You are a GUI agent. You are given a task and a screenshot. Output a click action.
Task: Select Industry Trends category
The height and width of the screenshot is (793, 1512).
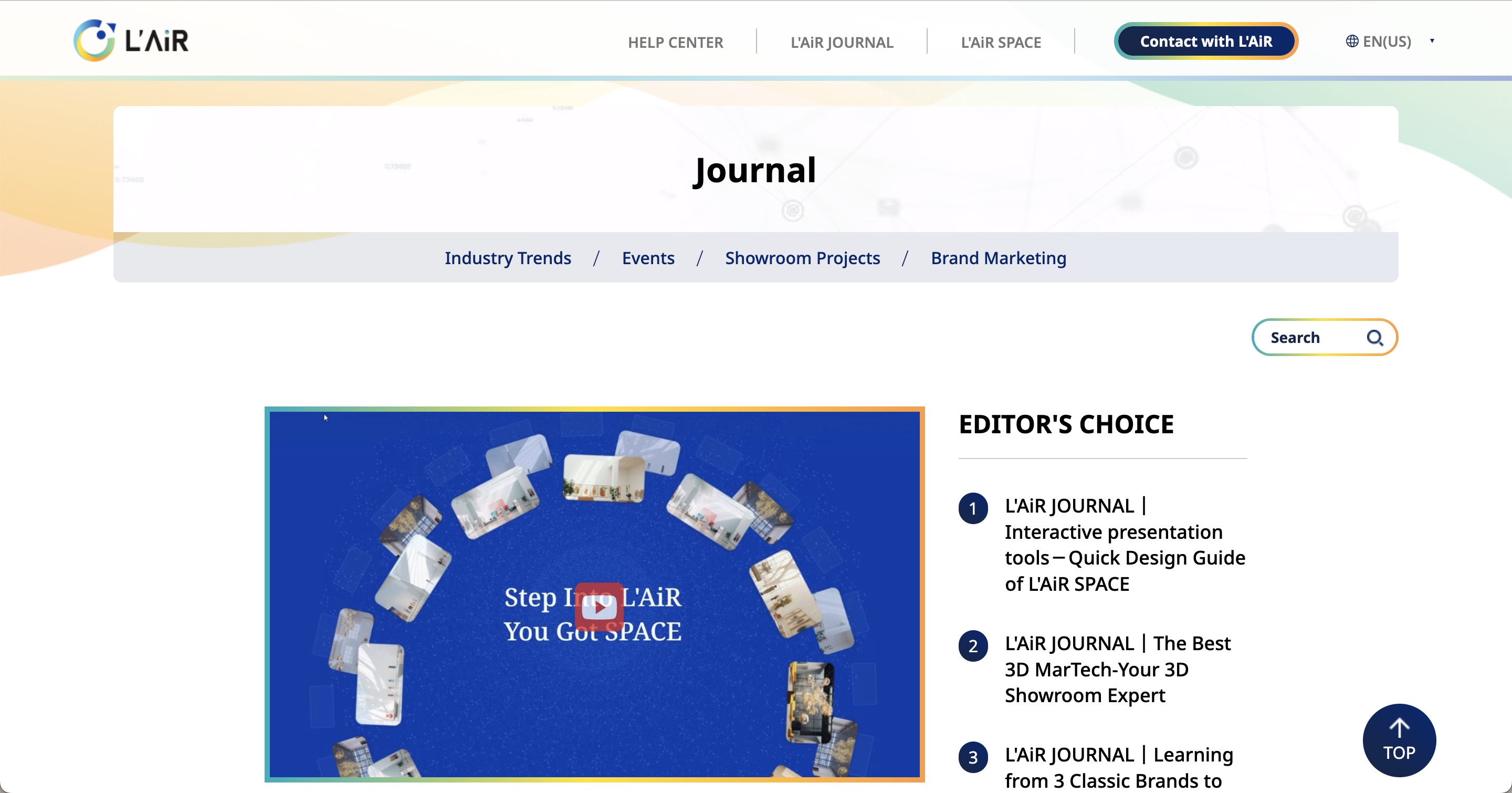point(508,258)
